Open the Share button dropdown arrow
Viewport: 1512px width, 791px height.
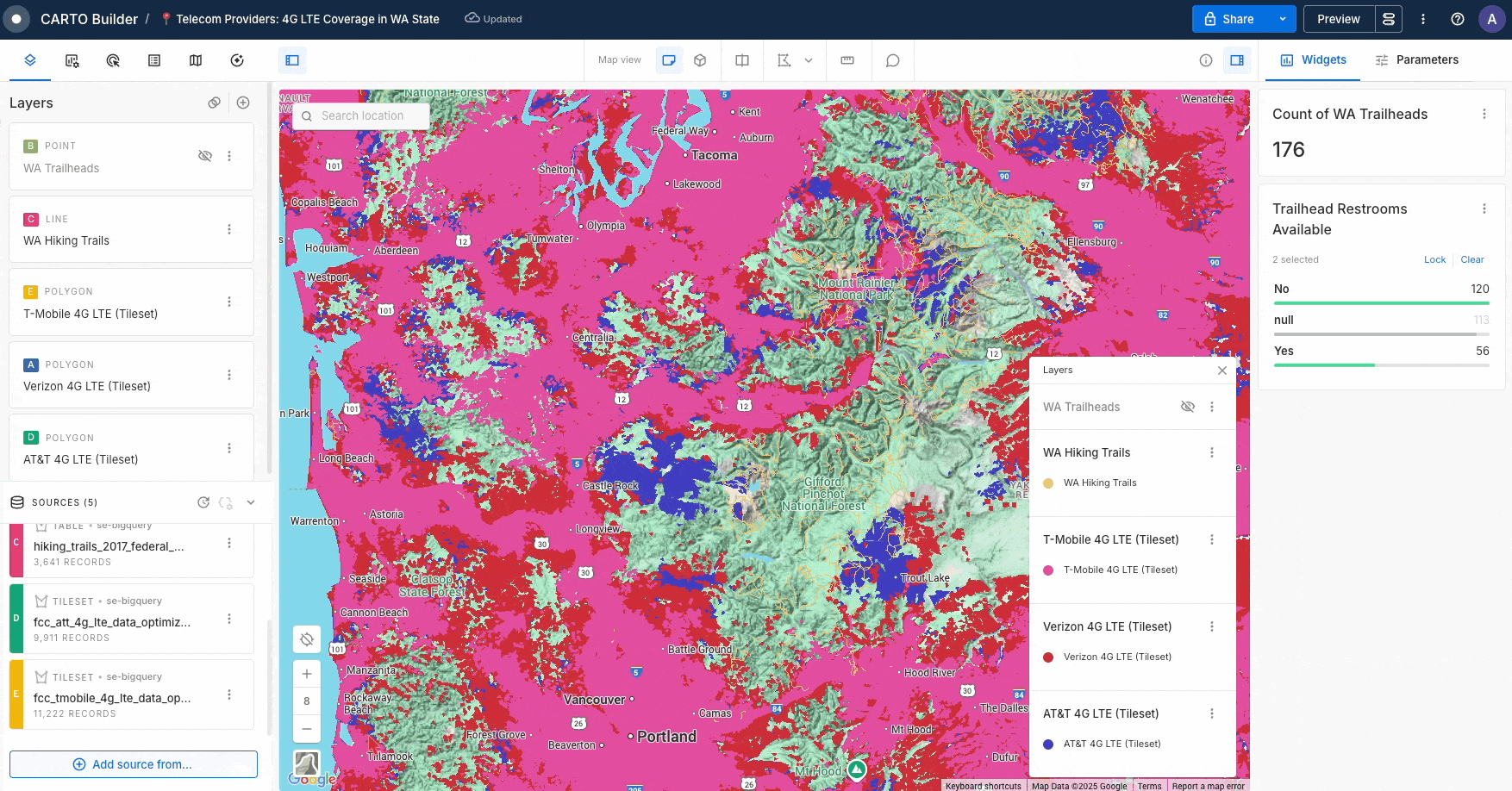pyautogui.click(x=1283, y=19)
